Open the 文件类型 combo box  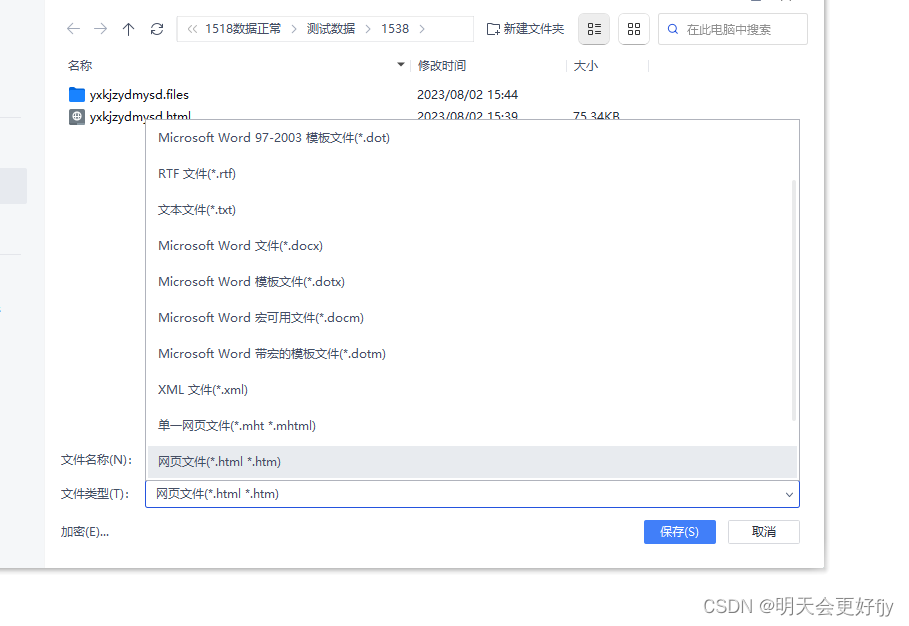(x=472, y=494)
